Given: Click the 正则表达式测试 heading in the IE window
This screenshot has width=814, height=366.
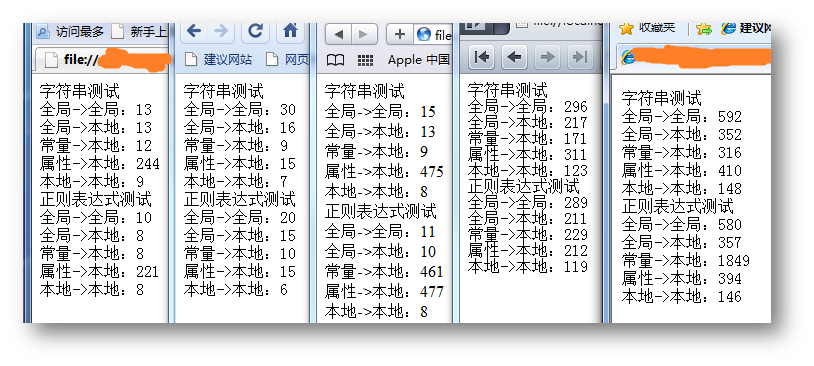Looking at the screenshot, I should pyautogui.click(x=677, y=207).
